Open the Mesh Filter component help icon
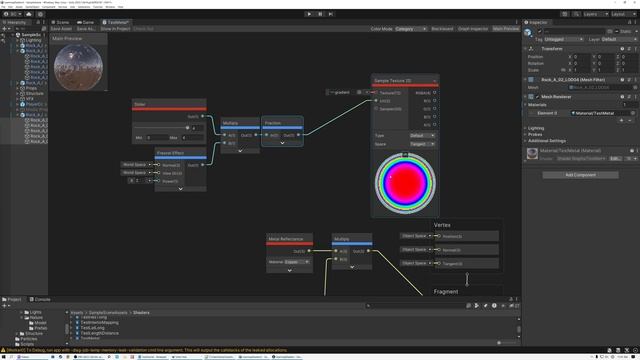640x360 pixels. (x=622, y=80)
